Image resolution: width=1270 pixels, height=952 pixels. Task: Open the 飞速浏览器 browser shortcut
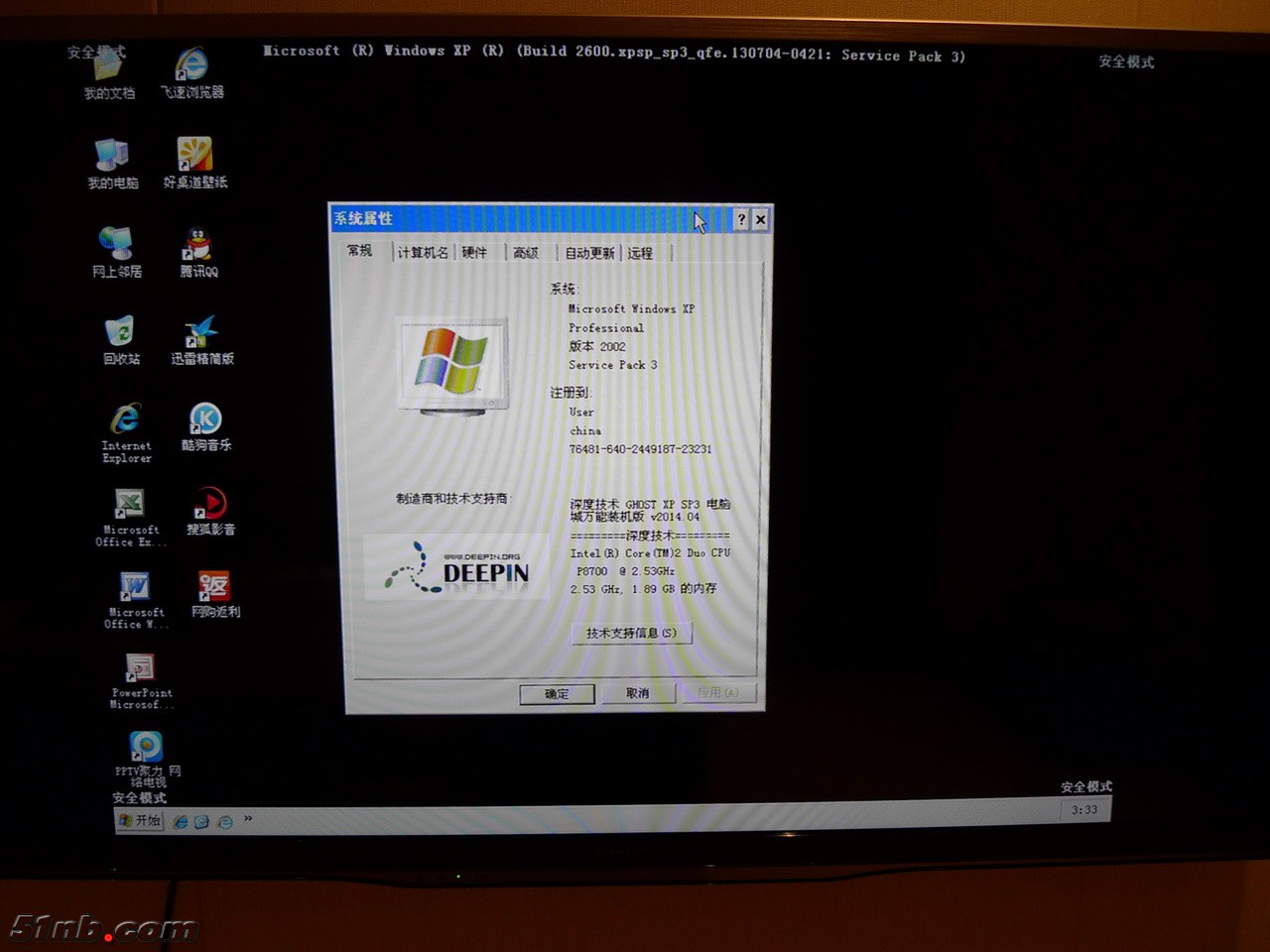(191, 67)
